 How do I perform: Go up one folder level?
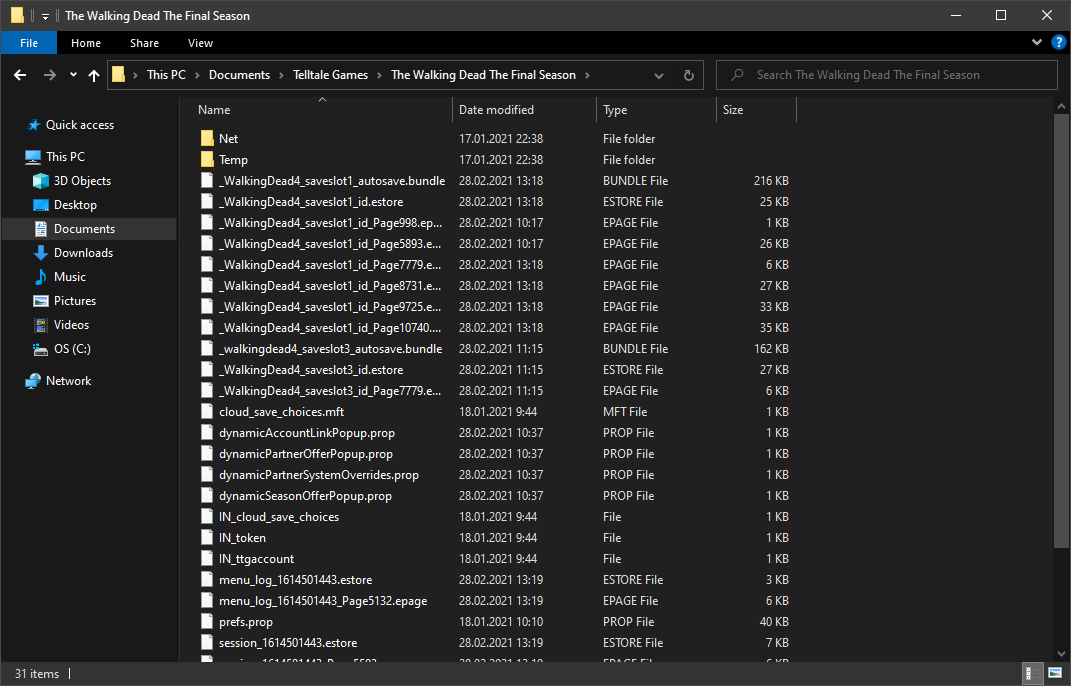[94, 75]
